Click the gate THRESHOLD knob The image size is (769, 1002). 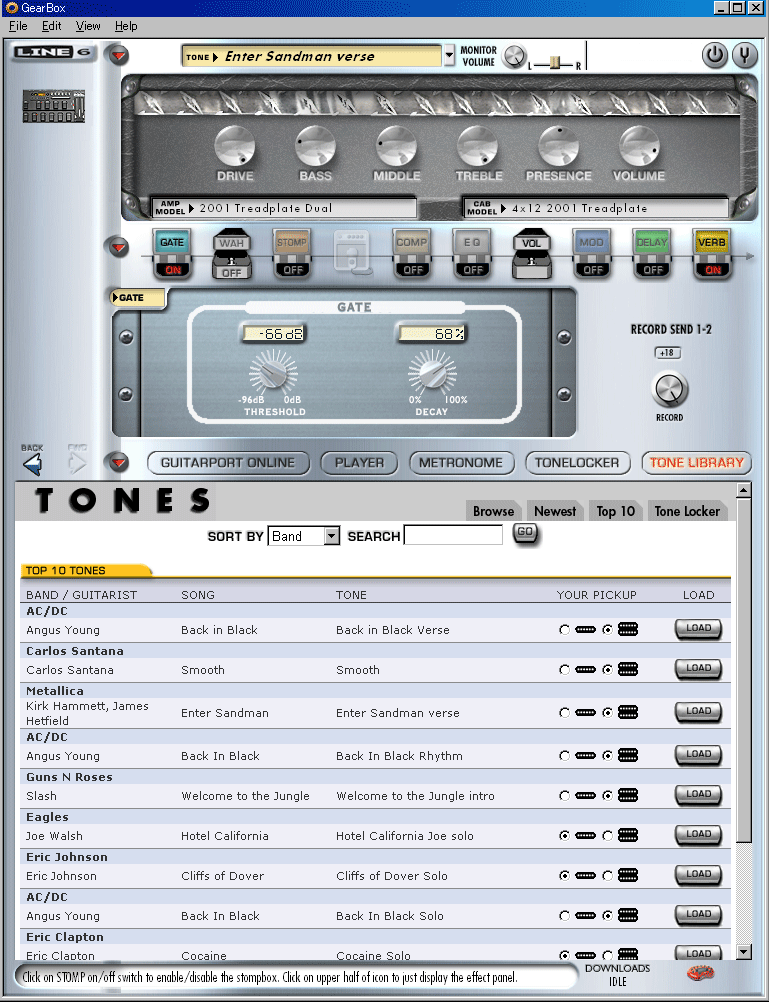coord(273,373)
